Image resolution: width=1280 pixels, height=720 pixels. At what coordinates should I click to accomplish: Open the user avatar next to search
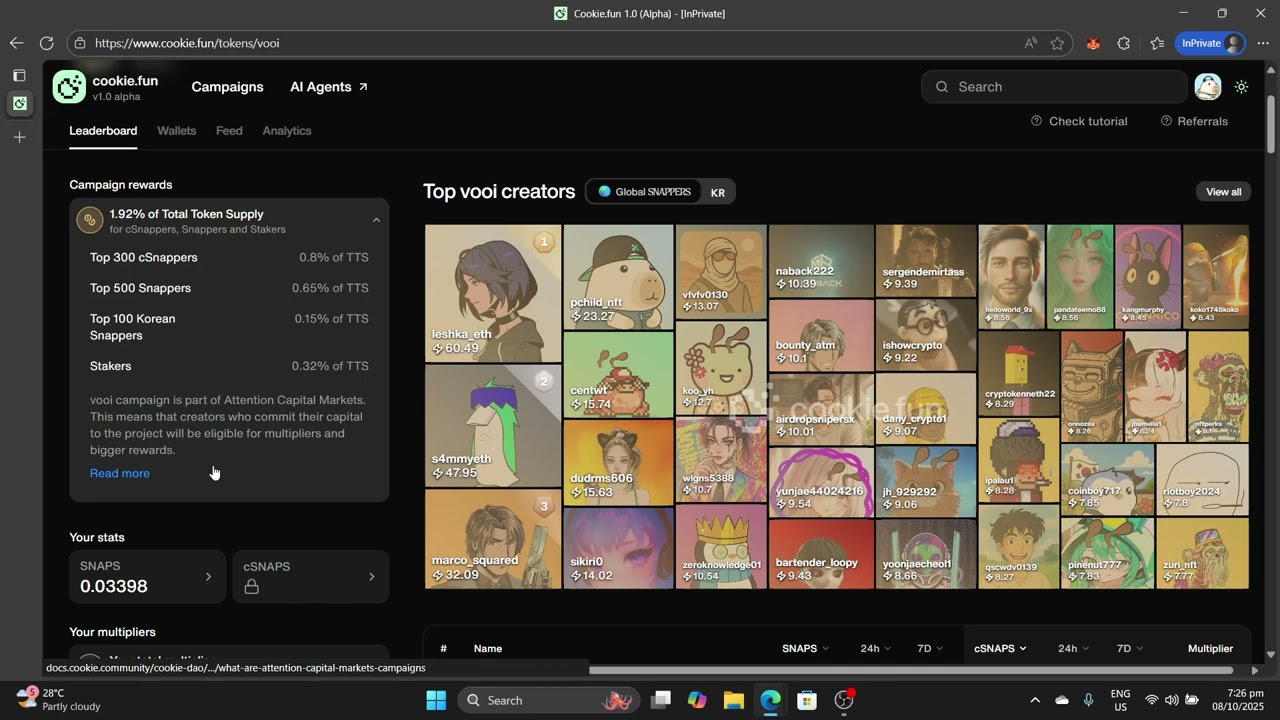[x=1208, y=87]
